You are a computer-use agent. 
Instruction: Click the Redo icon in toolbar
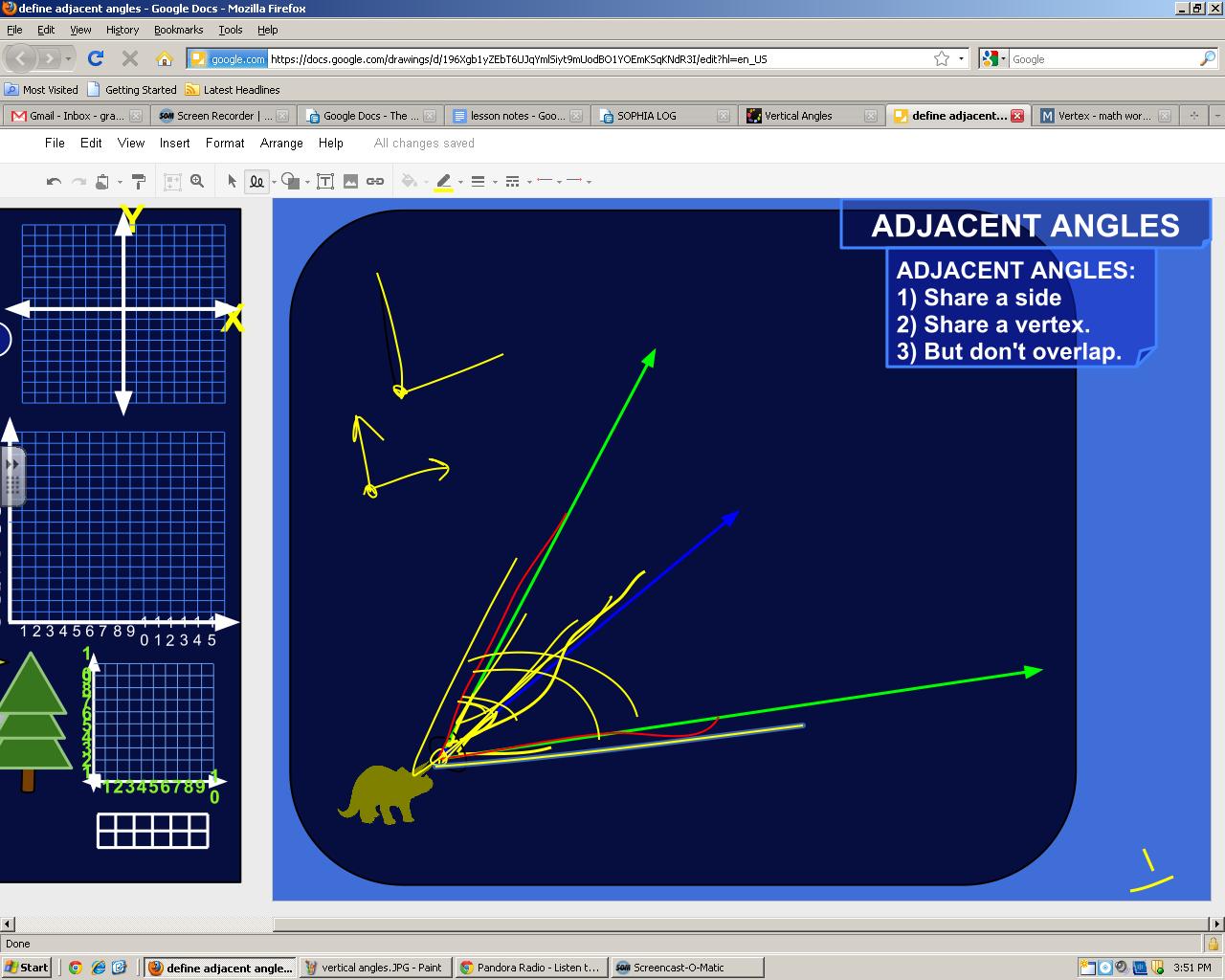(78, 181)
